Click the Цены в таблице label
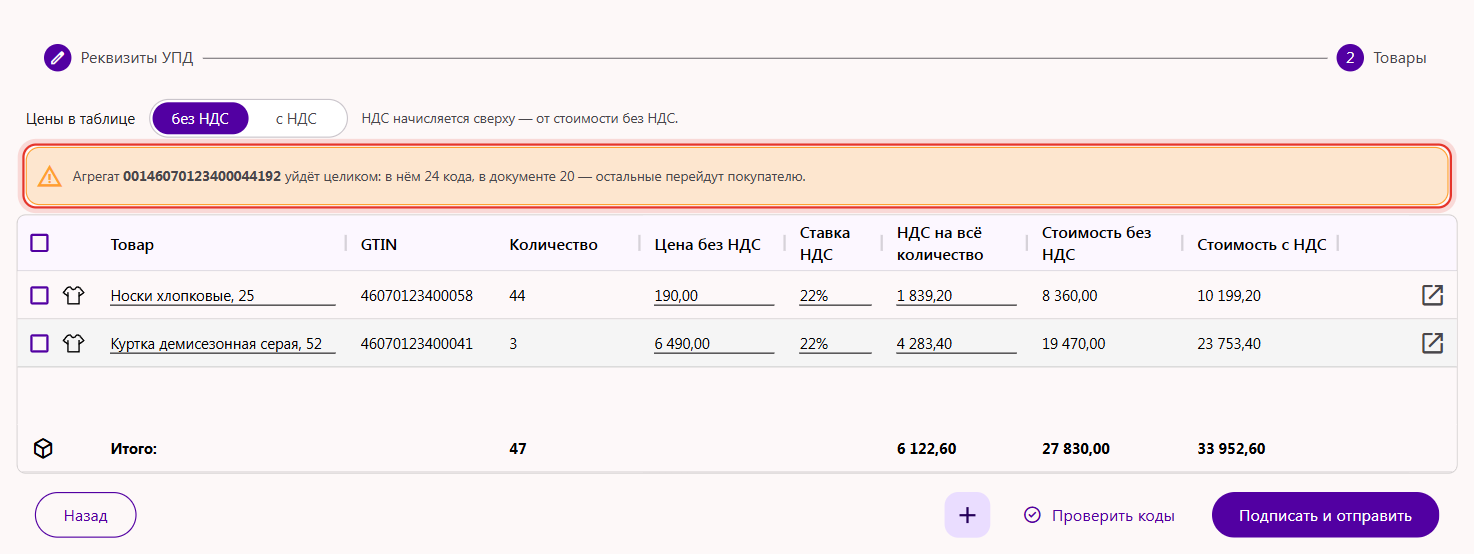This screenshot has height=554, width=1474. (81, 118)
